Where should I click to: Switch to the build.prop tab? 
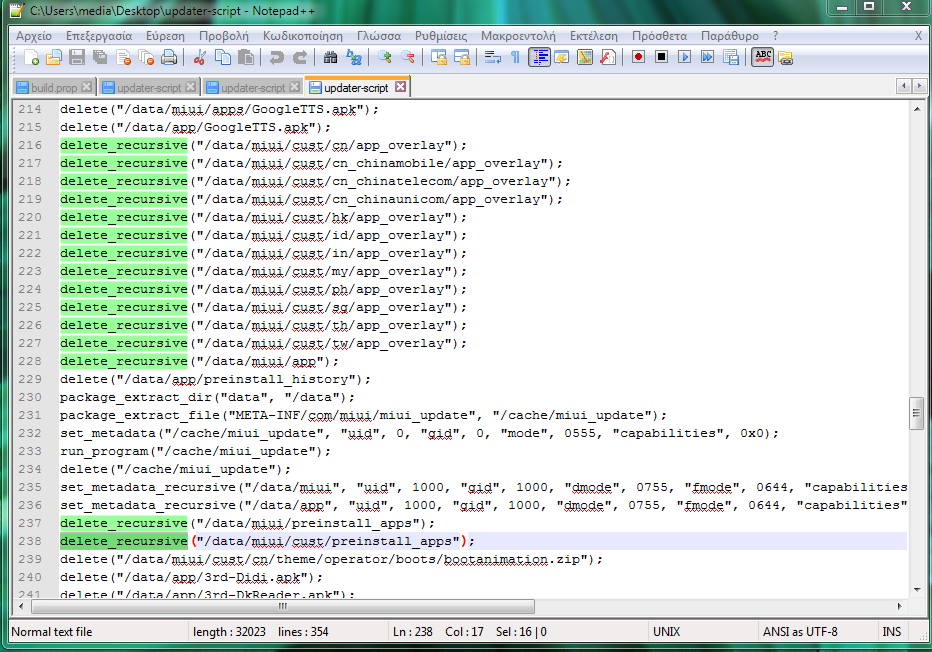click(x=54, y=88)
